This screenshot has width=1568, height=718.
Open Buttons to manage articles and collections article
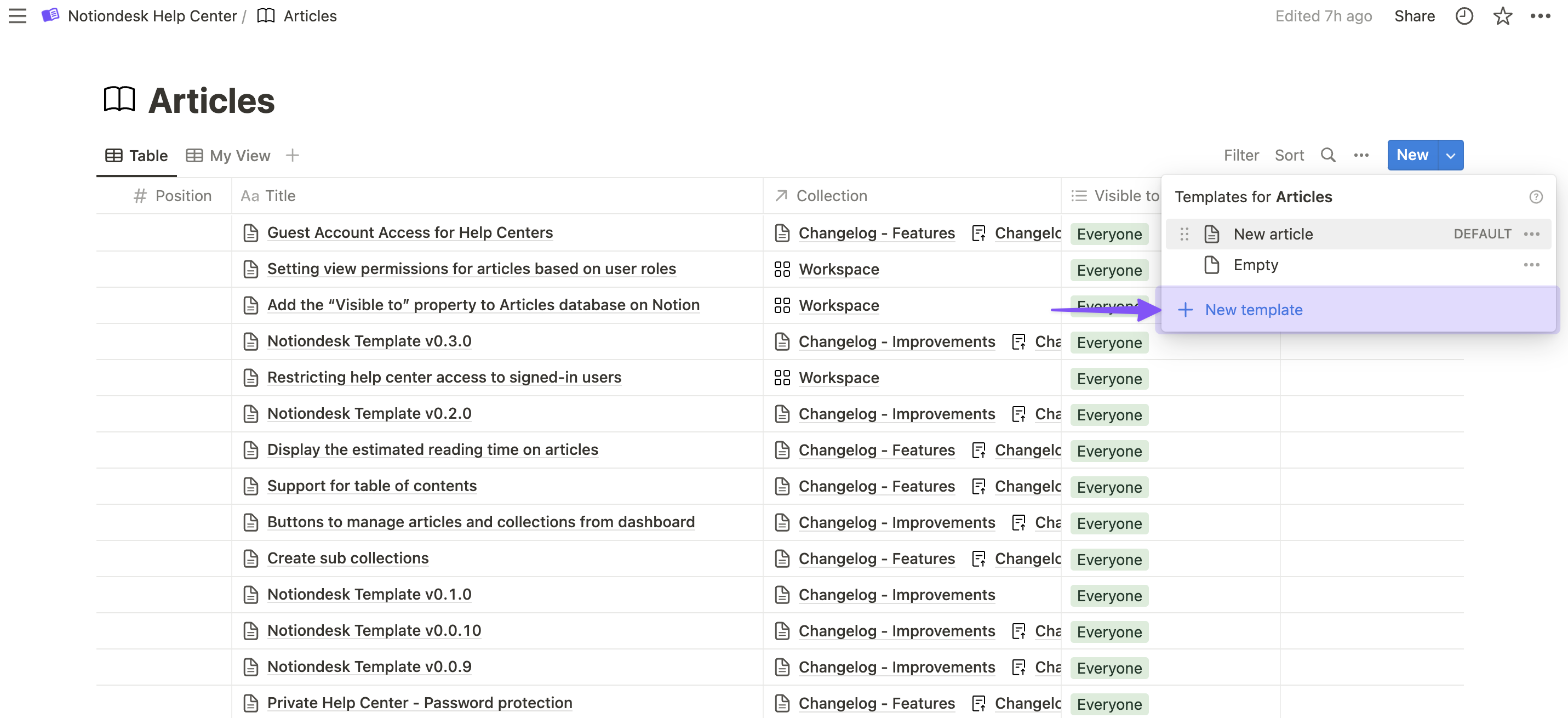(480, 522)
